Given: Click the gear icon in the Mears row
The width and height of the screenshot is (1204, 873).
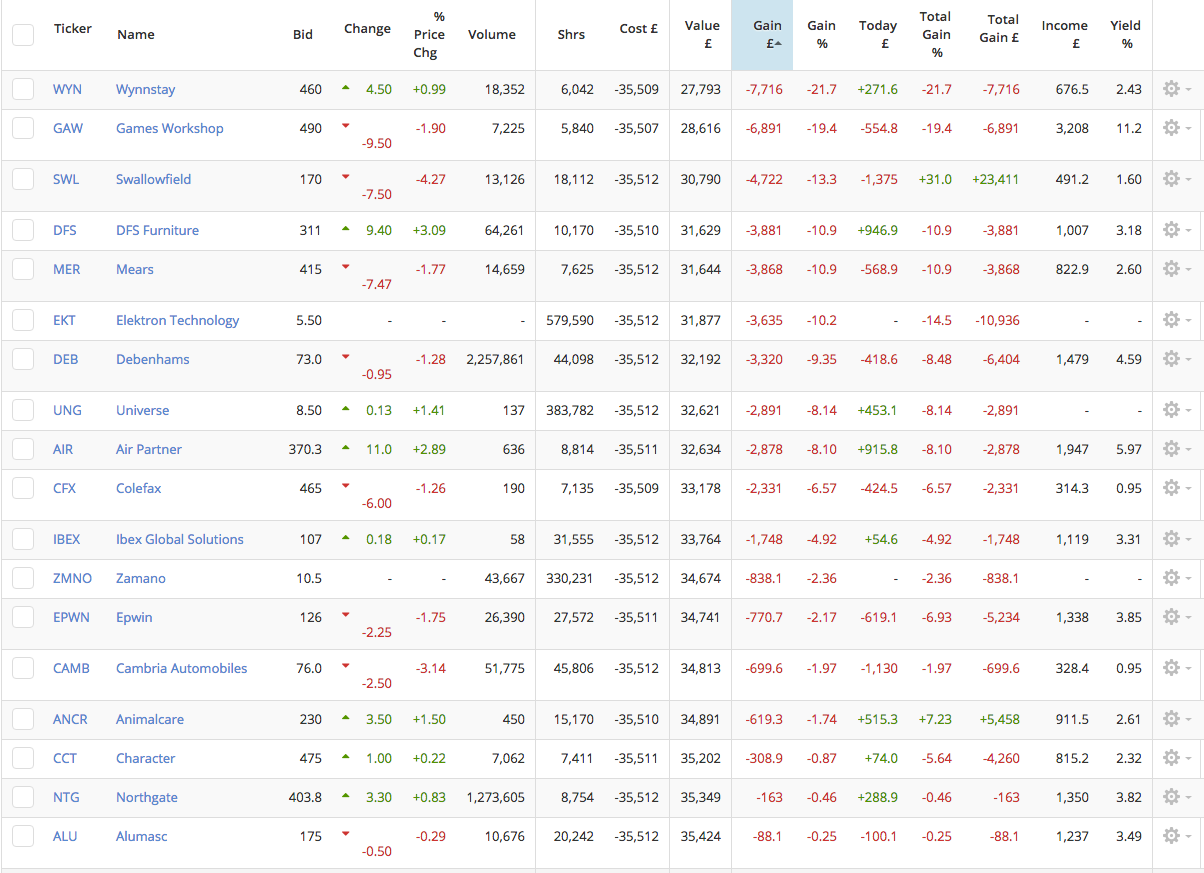Looking at the screenshot, I should click(1172, 269).
